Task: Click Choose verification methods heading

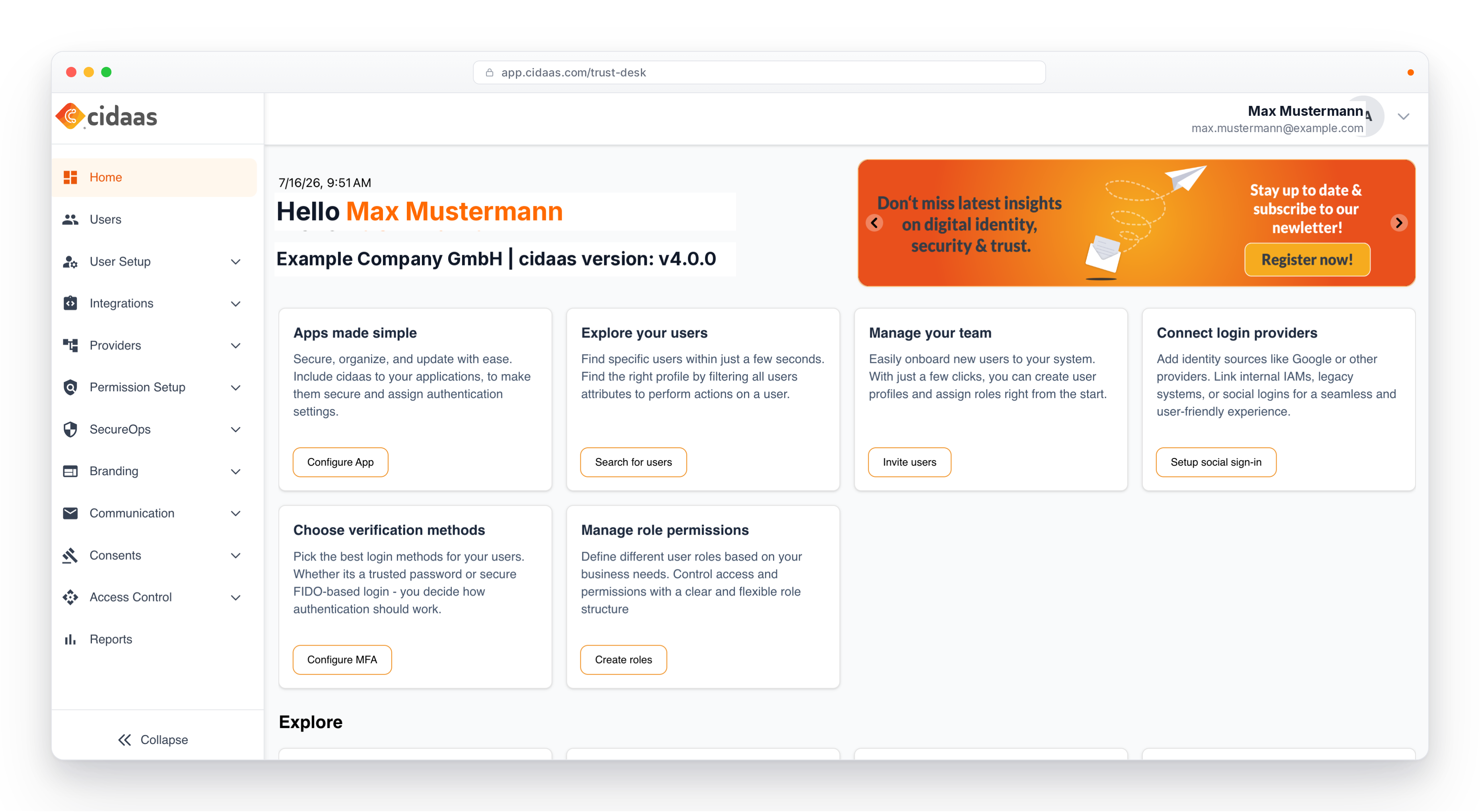Action: tap(389, 531)
